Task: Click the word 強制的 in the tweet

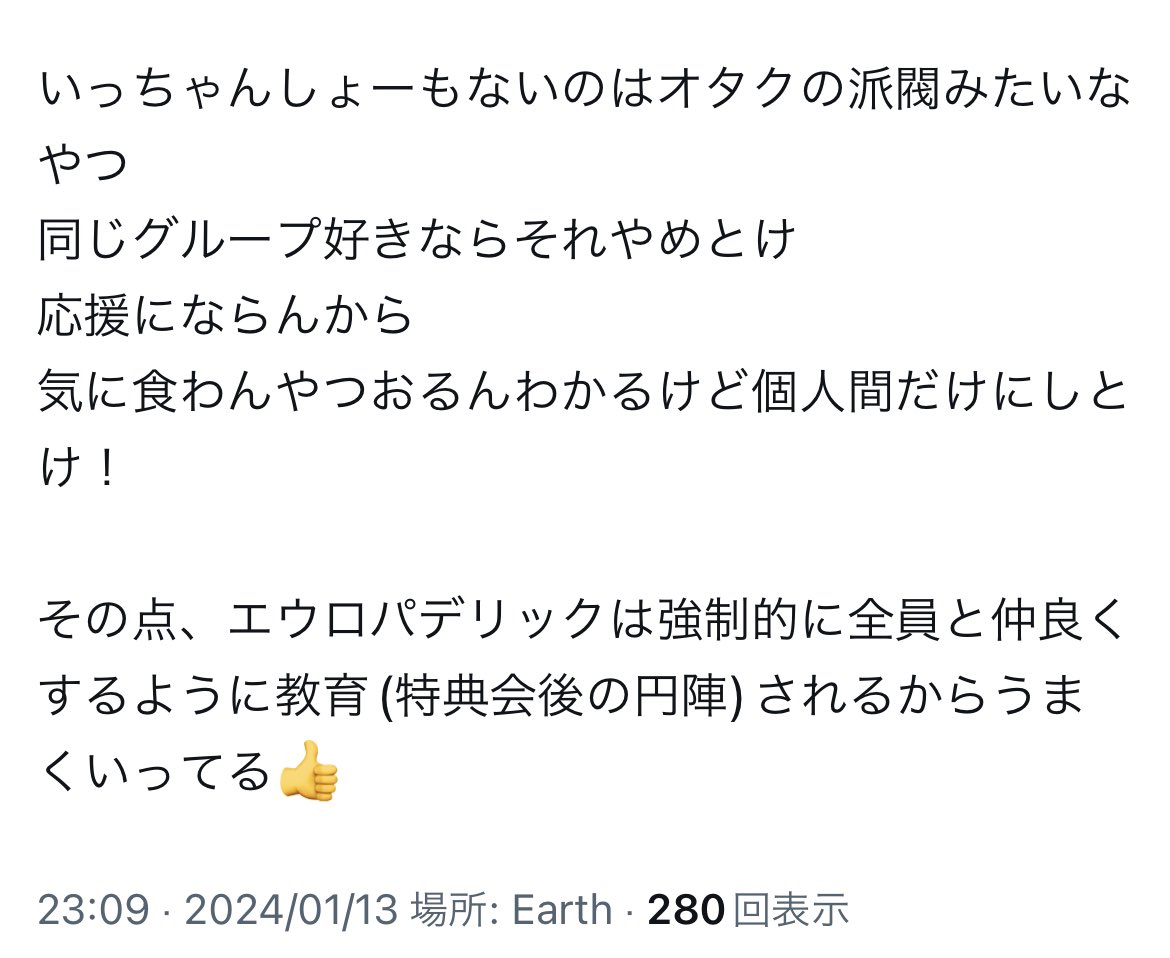Action: (721, 622)
